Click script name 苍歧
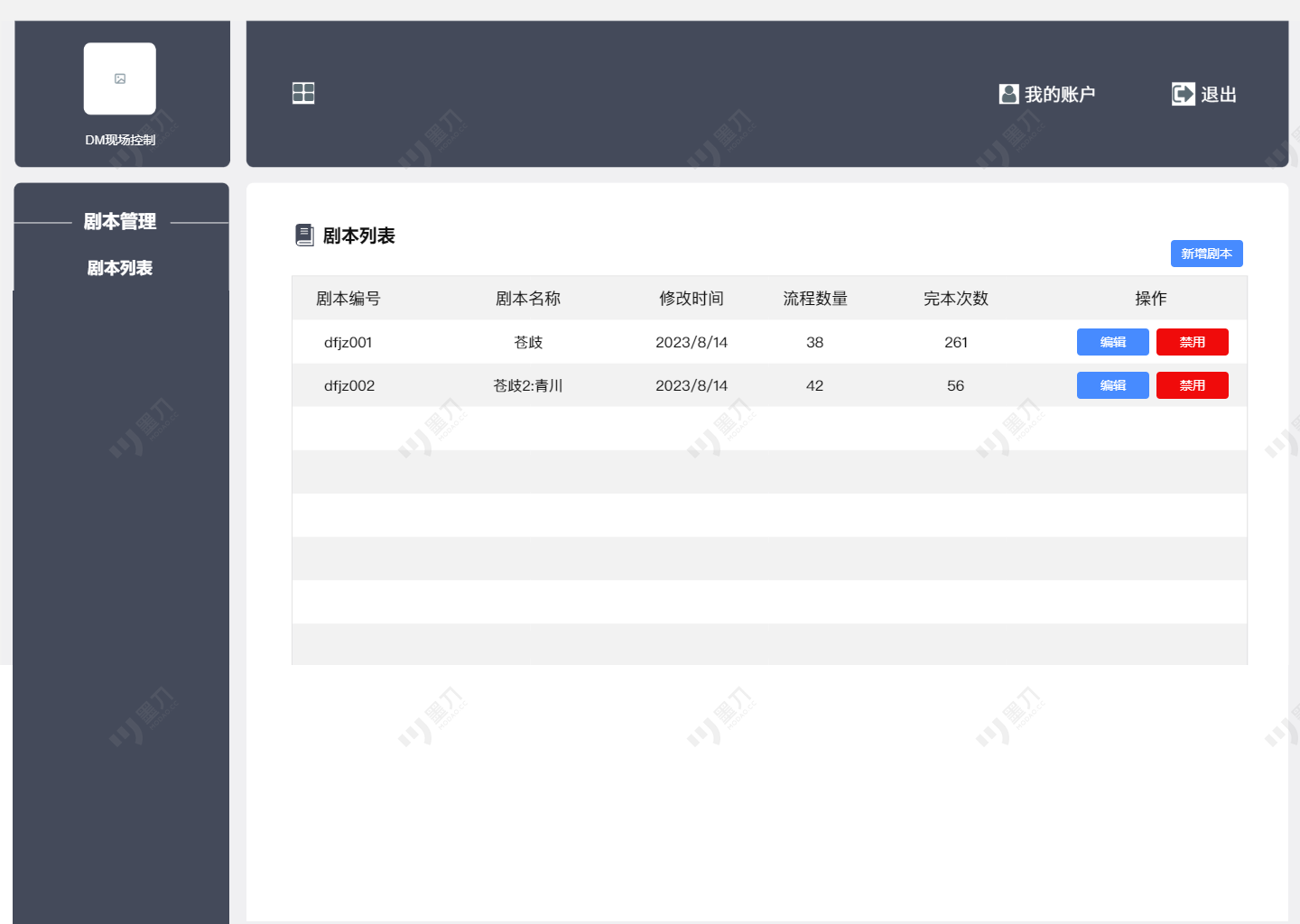This screenshot has width=1300, height=924. point(528,342)
